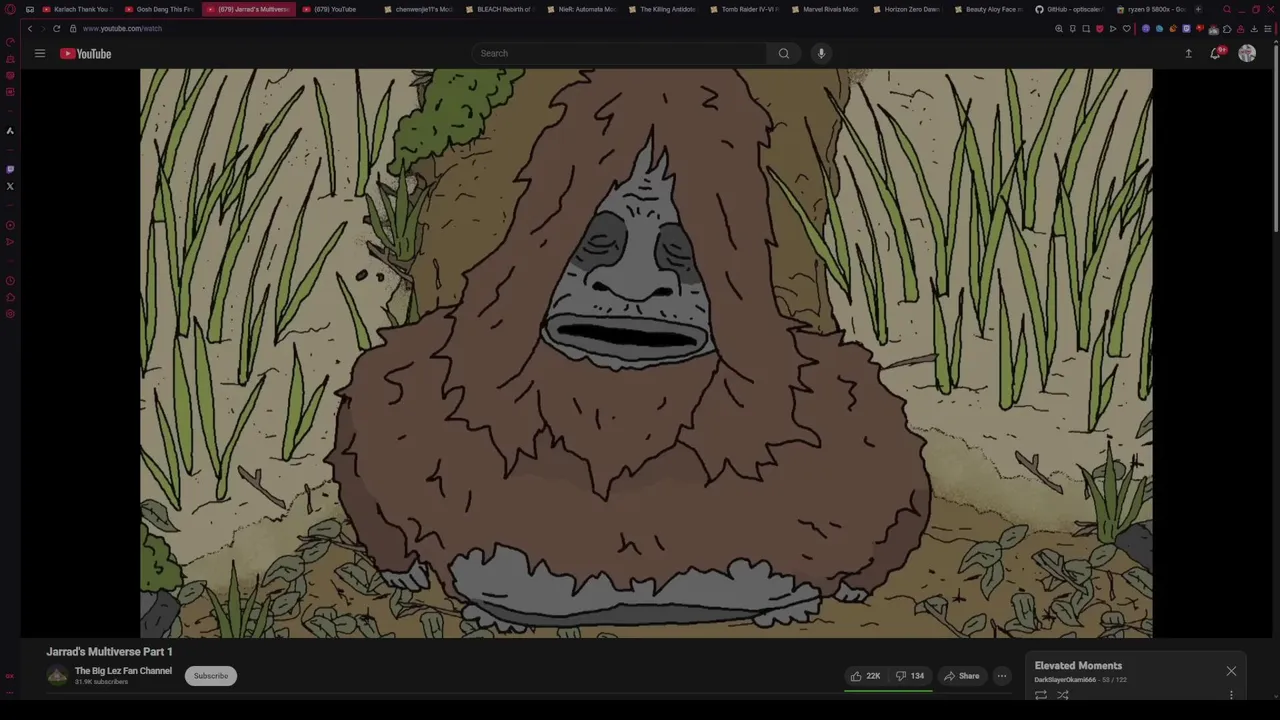Share the Jarrad's Multiverse video
Screen dimensions: 1280x720
click(x=962, y=676)
